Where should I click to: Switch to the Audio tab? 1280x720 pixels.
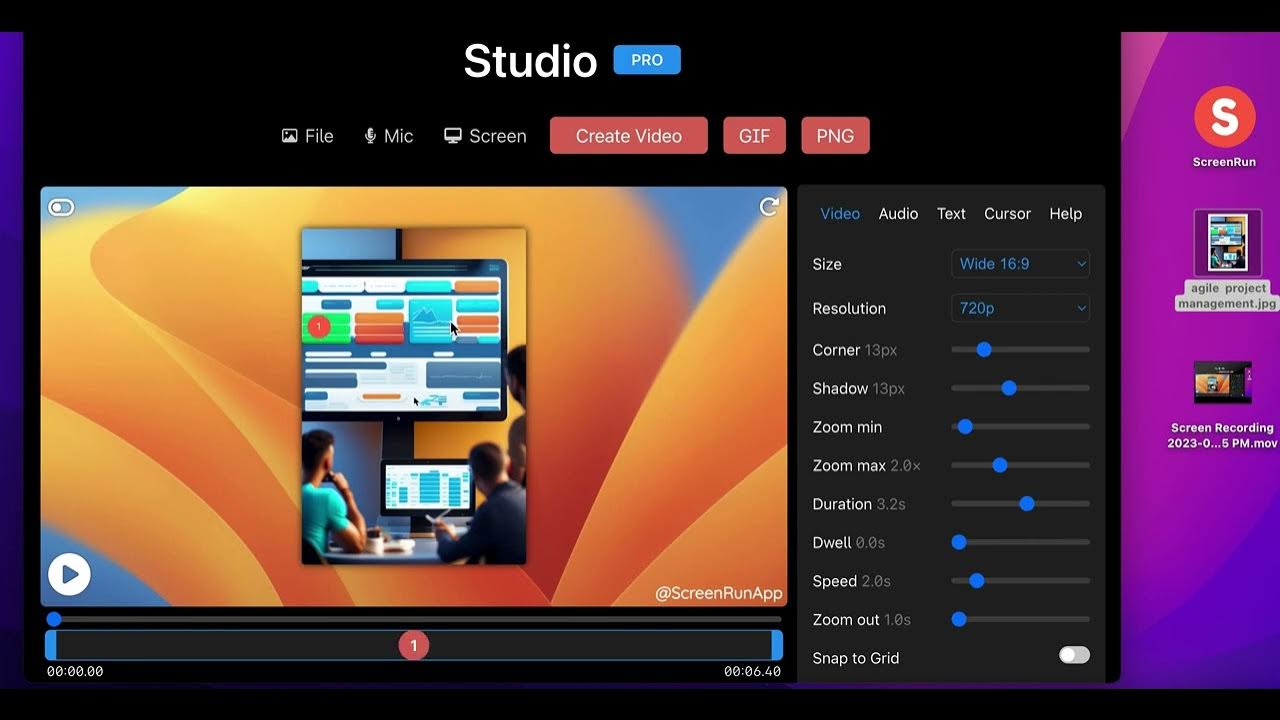pyautogui.click(x=898, y=214)
